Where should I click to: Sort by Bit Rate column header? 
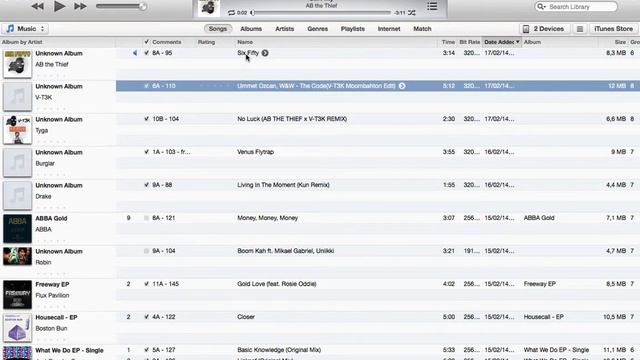pos(469,42)
